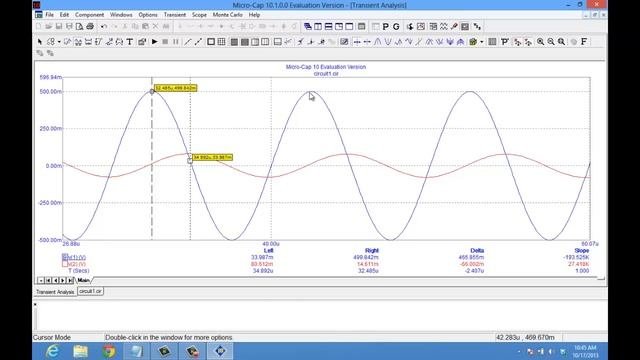This screenshot has height=360, width=640.
Task: Select the circuit1.cir tab
Action: click(x=90, y=291)
